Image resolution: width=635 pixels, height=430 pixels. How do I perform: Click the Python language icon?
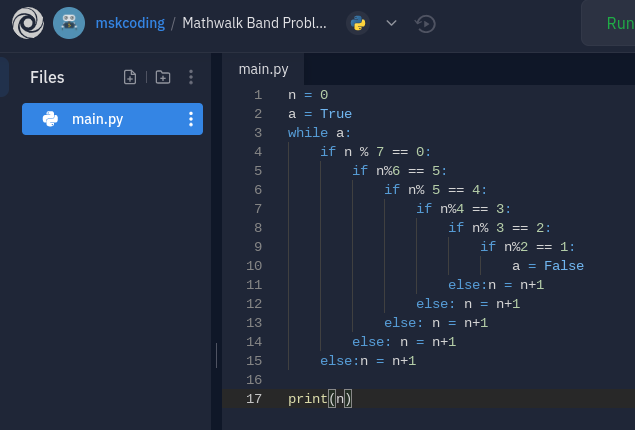coord(358,23)
